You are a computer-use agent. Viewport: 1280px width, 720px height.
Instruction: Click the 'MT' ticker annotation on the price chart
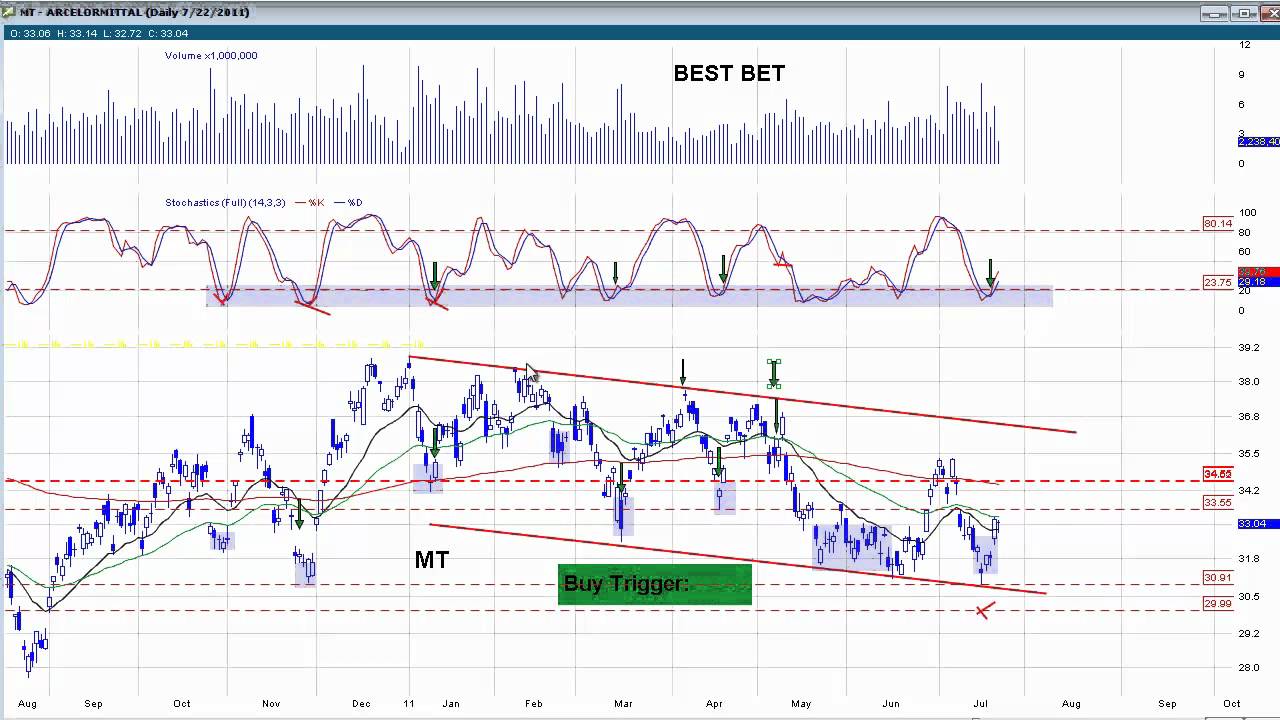[432, 560]
